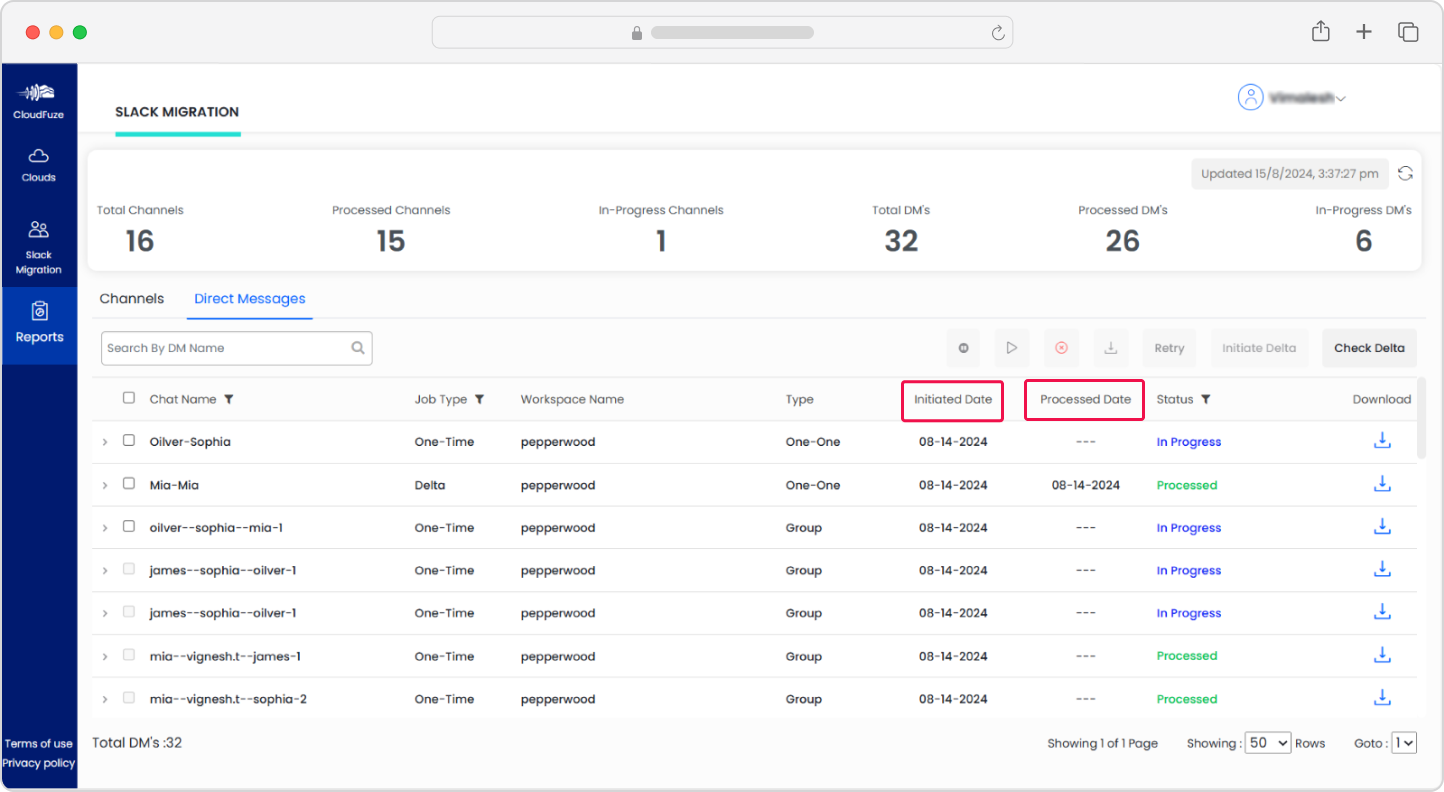Check the mia--vignesh.t--sophia-2 row checkbox
This screenshot has height=792, width=1444.
click(x=129, y=698)
